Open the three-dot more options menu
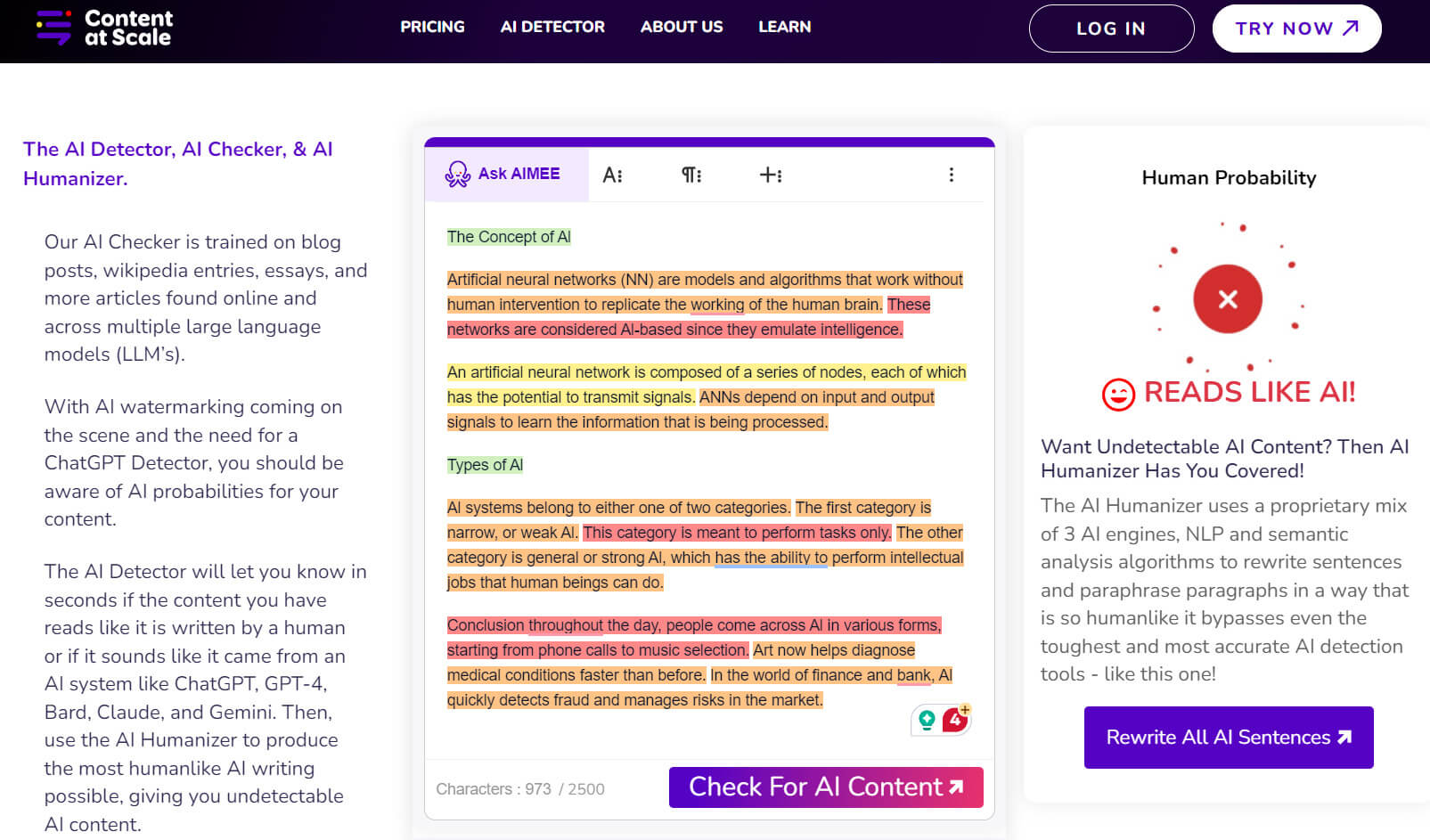This screenshot has width=1430, height=840. tap(951, 175)
